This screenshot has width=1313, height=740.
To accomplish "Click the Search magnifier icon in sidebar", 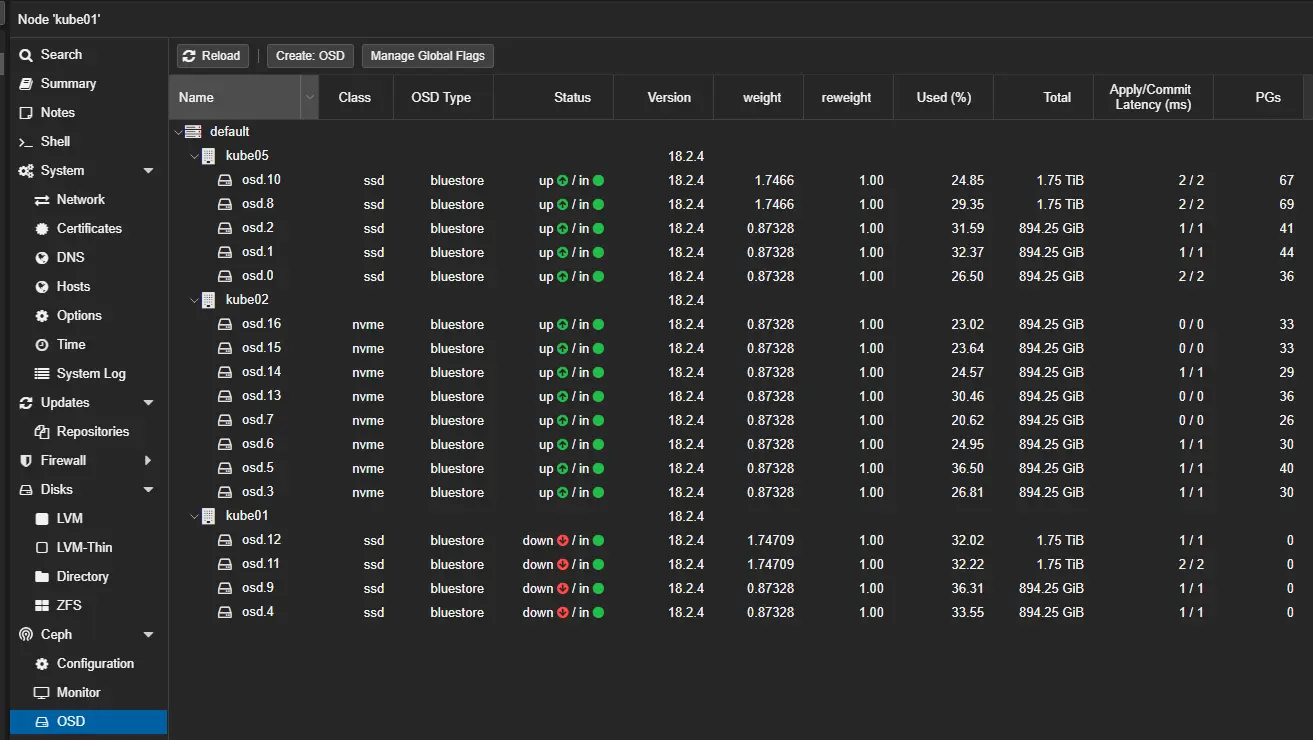I will (x=26, y=55).
